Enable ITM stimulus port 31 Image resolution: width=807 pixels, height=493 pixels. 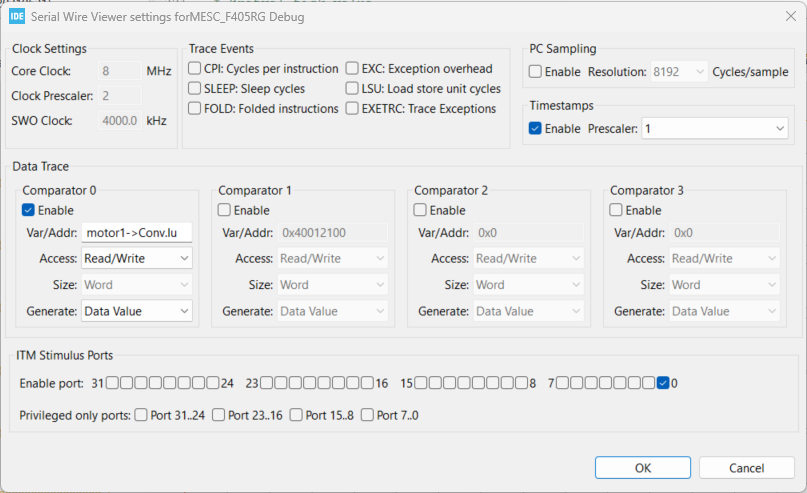click(112, 382)
